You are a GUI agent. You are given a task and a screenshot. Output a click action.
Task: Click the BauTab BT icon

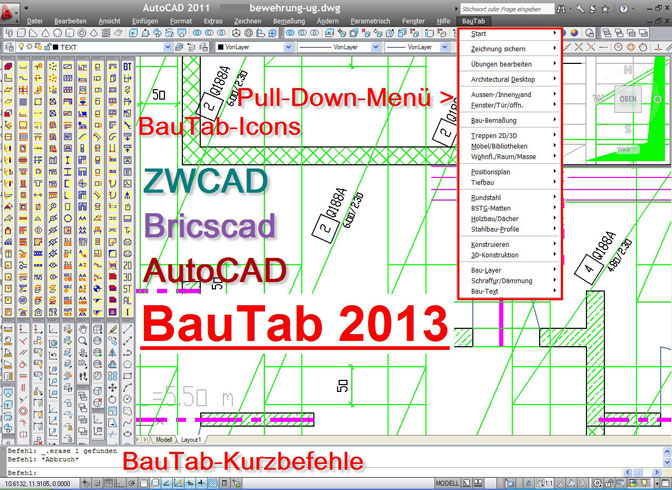[x=127, y=66]
